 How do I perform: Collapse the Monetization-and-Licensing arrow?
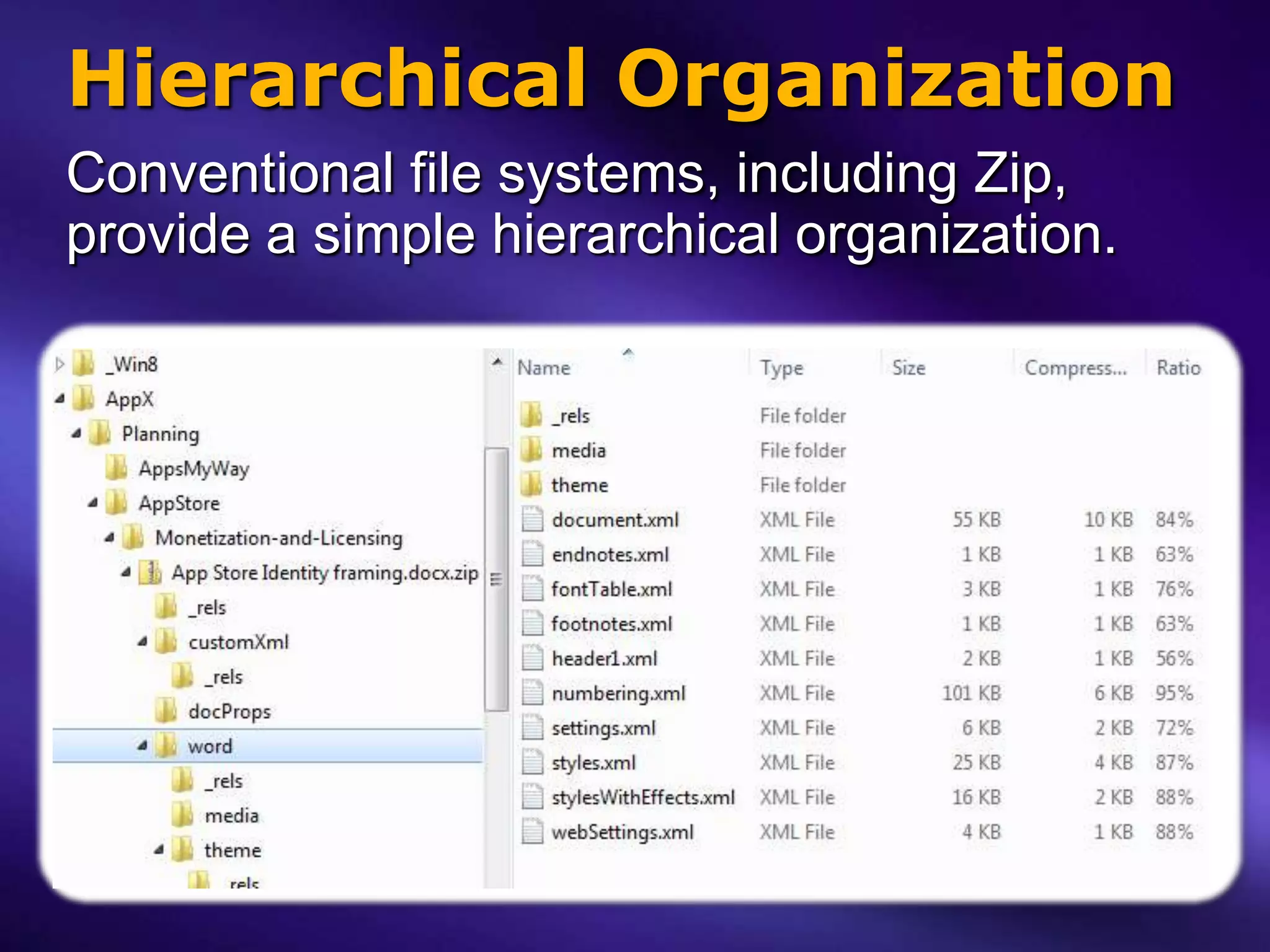pyautogui.click(x=110, y=538)
